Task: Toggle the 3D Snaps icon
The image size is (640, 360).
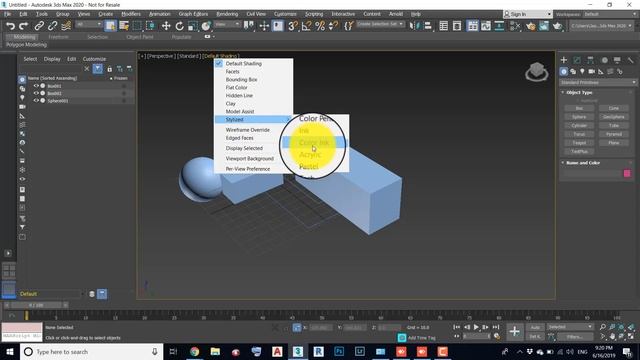Action: pos(293,26)
